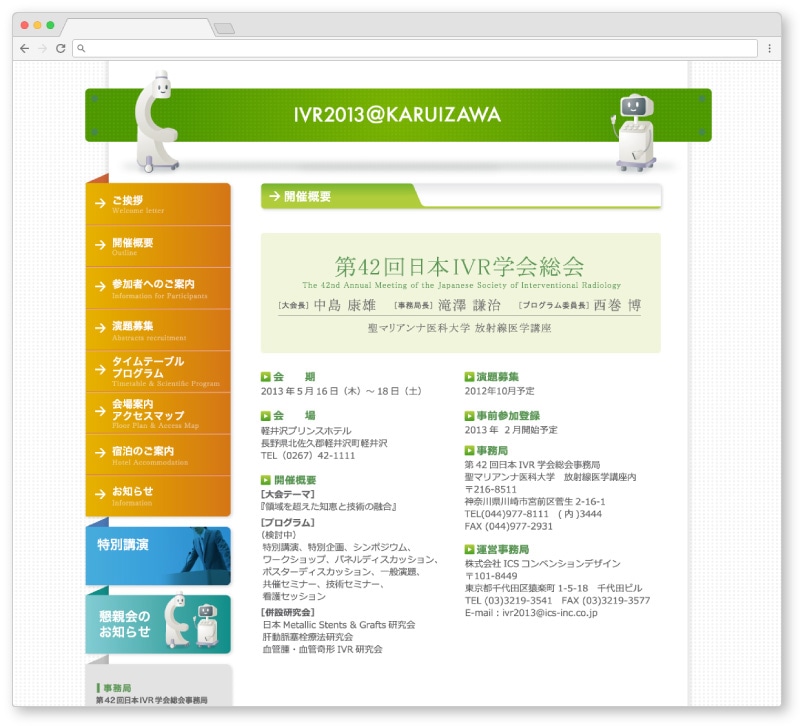Click the browser address bar field
Viewport: 800px width, 726px height.
[415, 48]
